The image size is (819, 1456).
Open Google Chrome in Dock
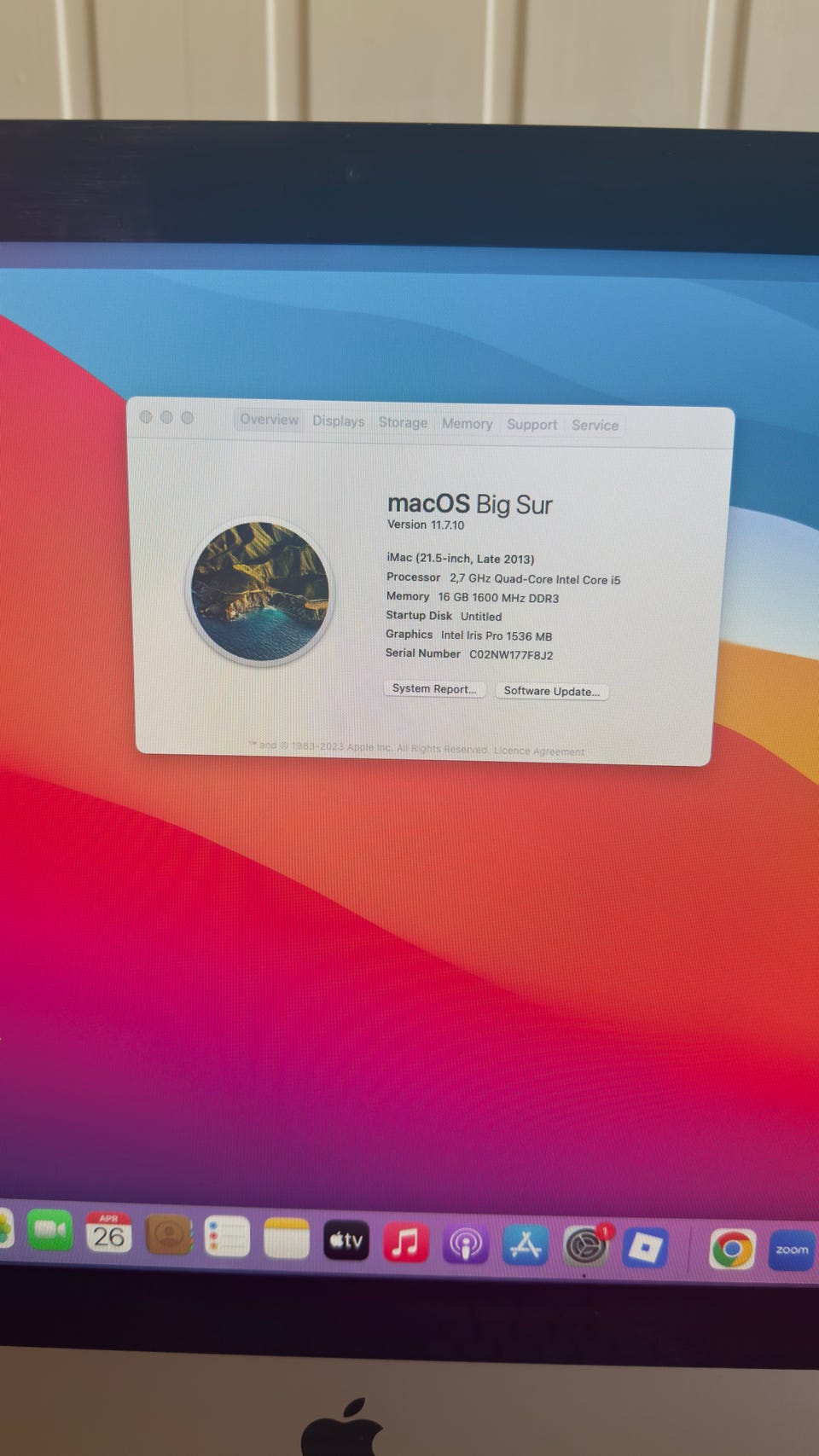(x=733, y=1250)
